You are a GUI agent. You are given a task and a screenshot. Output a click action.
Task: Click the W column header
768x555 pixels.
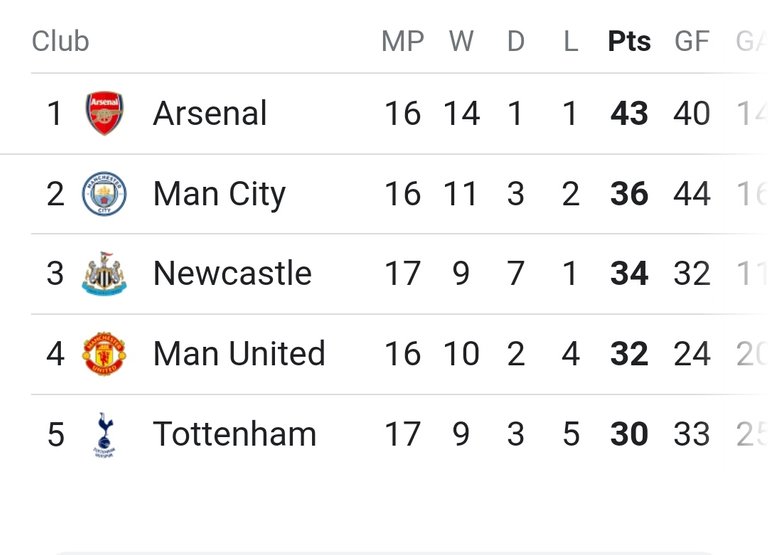[461, 41]
